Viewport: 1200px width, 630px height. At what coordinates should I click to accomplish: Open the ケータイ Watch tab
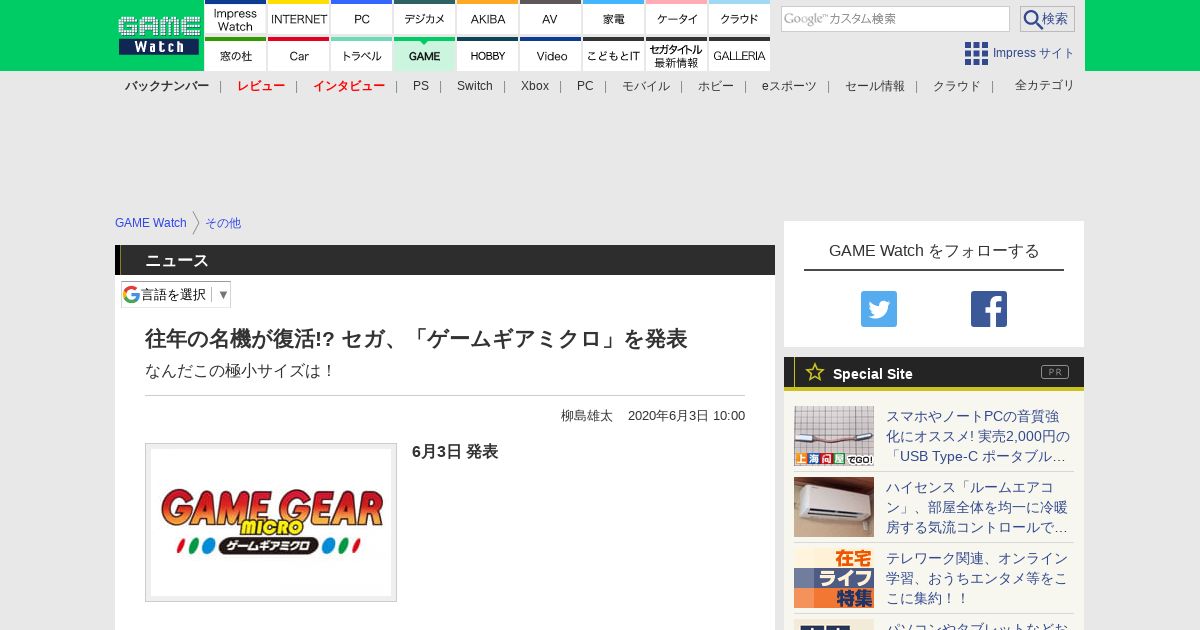click(676, 18)
